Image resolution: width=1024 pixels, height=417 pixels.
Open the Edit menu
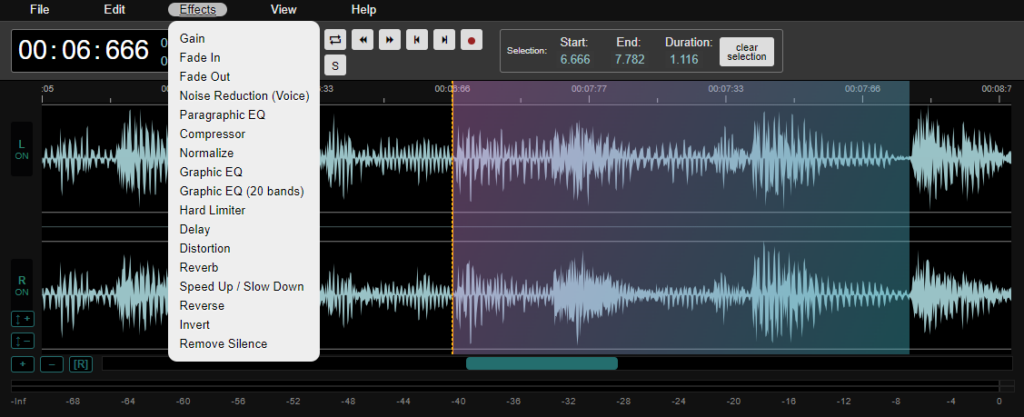(114, 10)
